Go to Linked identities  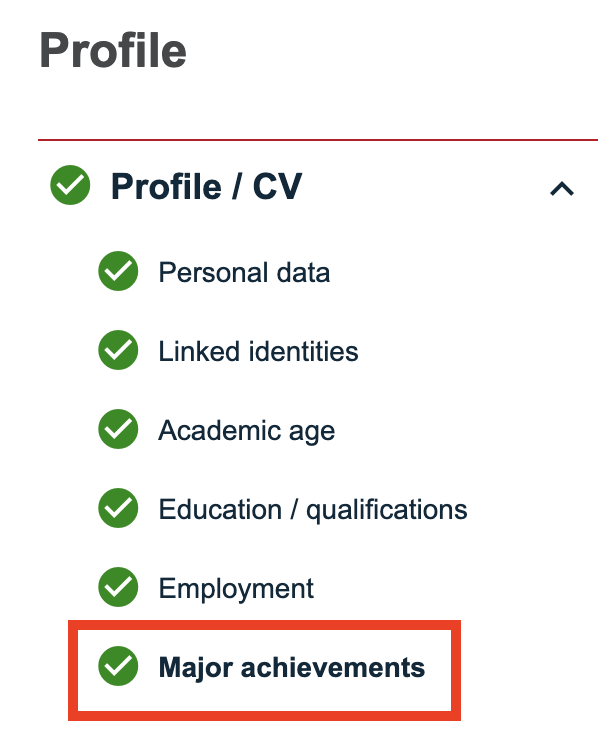pyautogui.click(x=258, y=351)
